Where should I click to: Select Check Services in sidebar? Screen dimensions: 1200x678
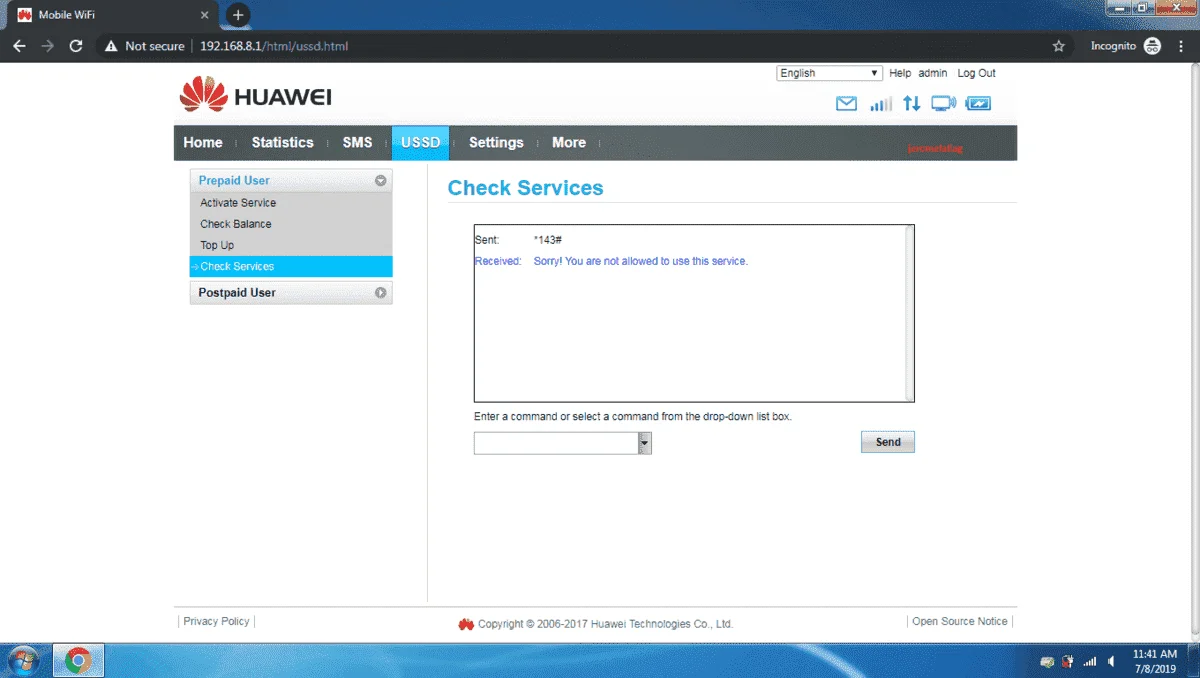pos(291,266)
